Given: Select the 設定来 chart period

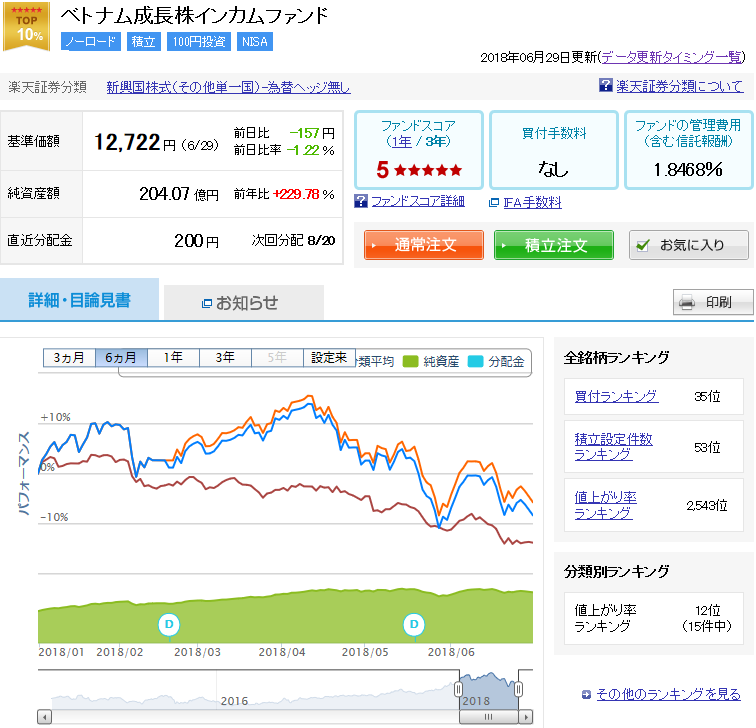Looking at the screenshot, I should (x=329, y=358).
